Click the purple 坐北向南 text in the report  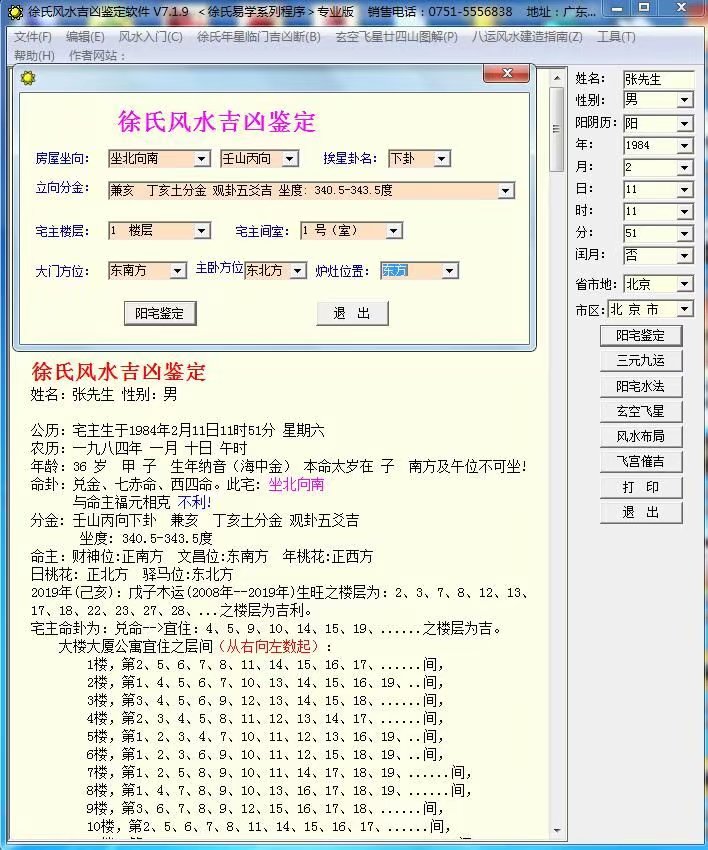296,484
